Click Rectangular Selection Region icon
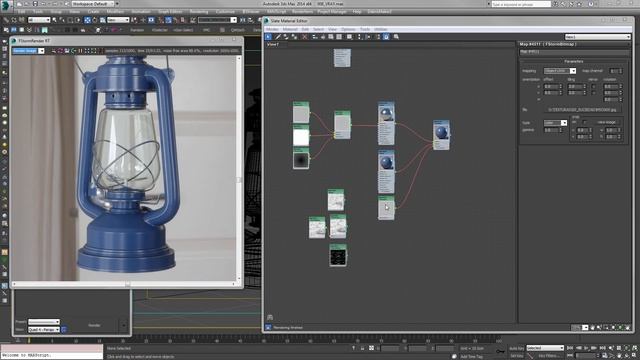 [70, 20]
